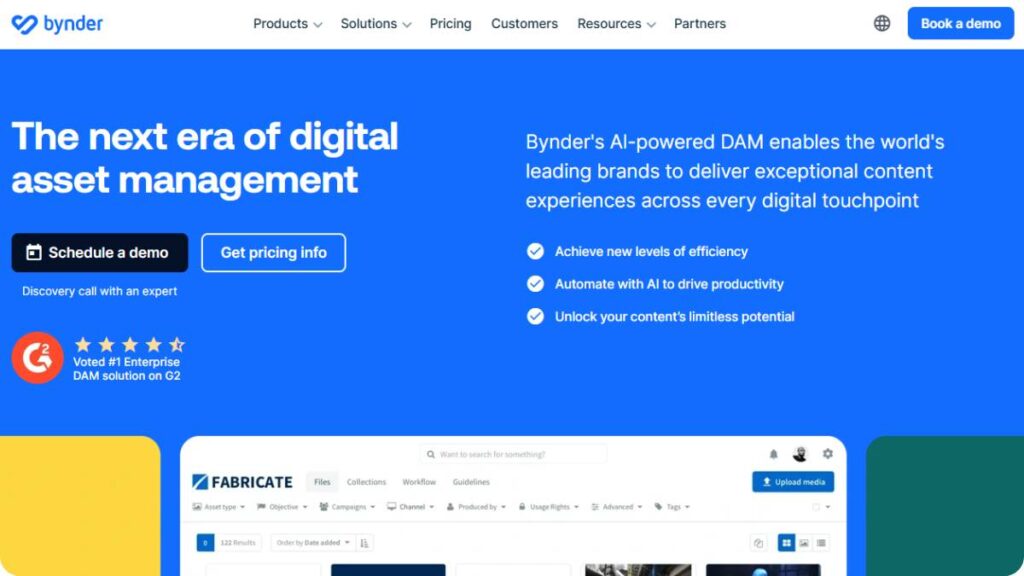The image size is (1024, 576).
Task: Toggle sort direction icon beside Date added
Action: coord(364,543)
